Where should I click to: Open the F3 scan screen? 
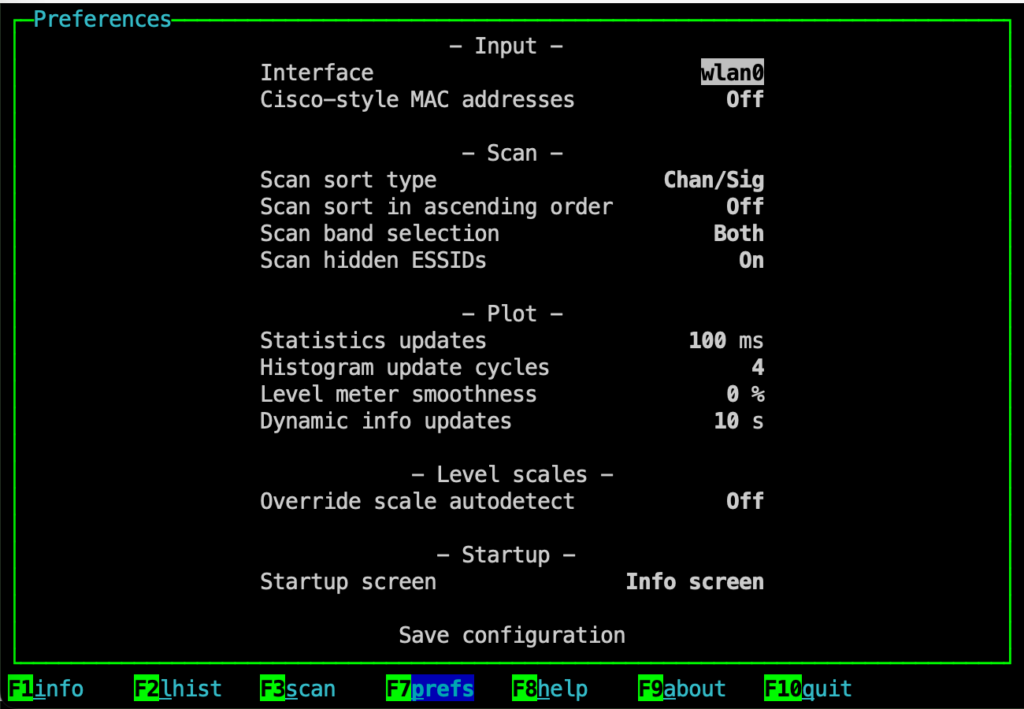[x=298, y=688]
